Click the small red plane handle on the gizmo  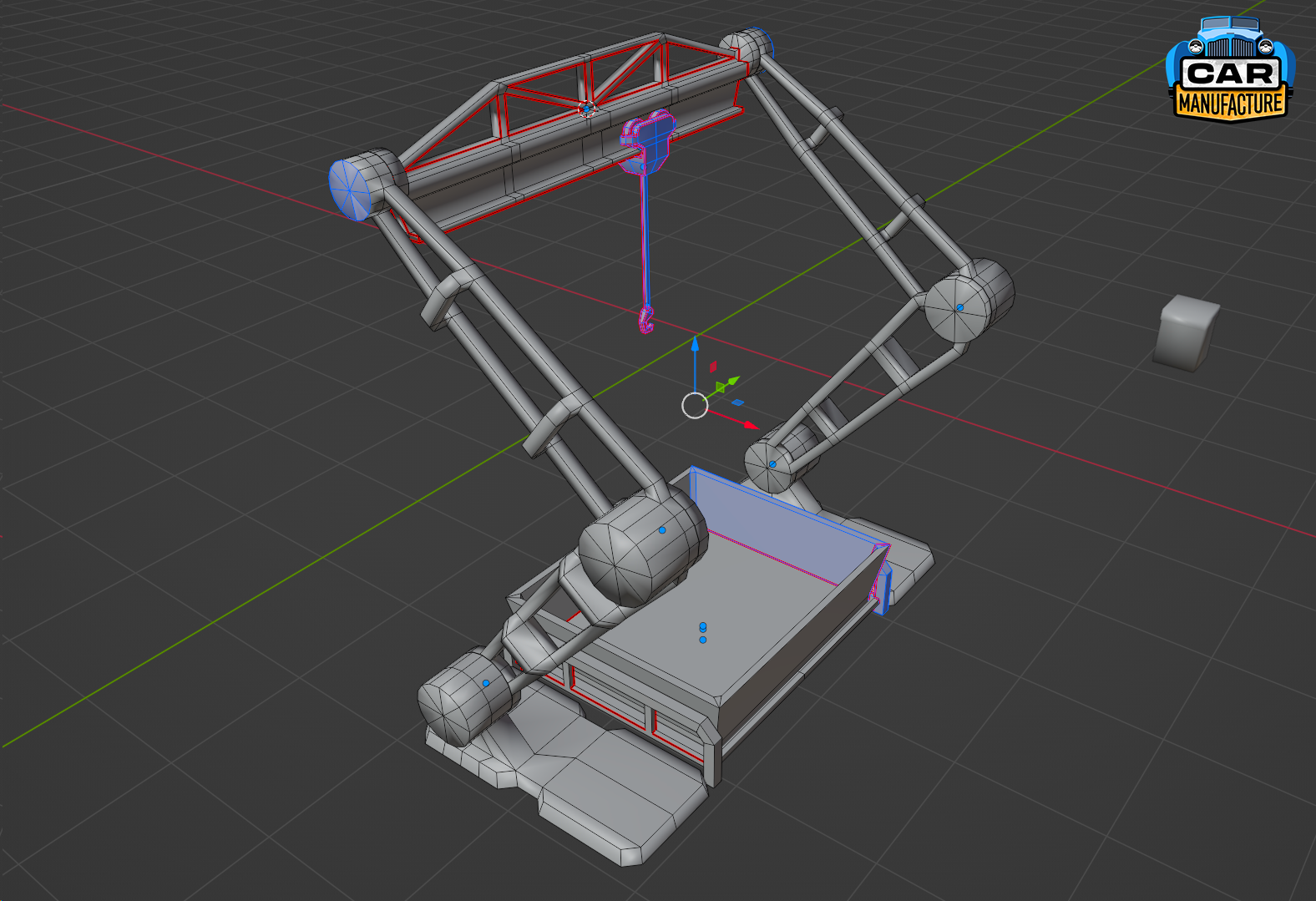click(713, 367)
